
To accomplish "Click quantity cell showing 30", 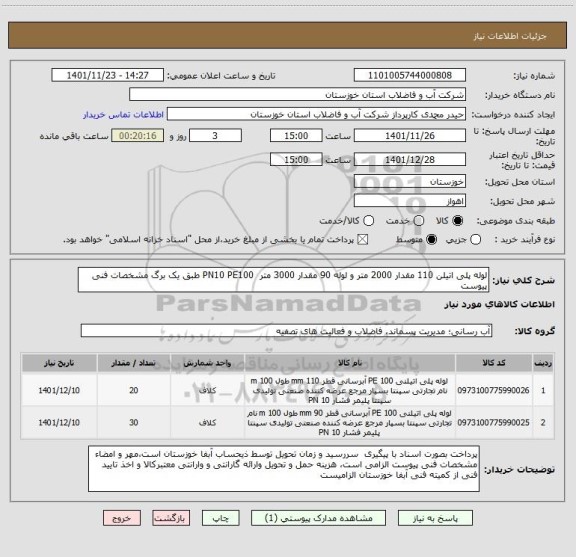I will [134, 423].
